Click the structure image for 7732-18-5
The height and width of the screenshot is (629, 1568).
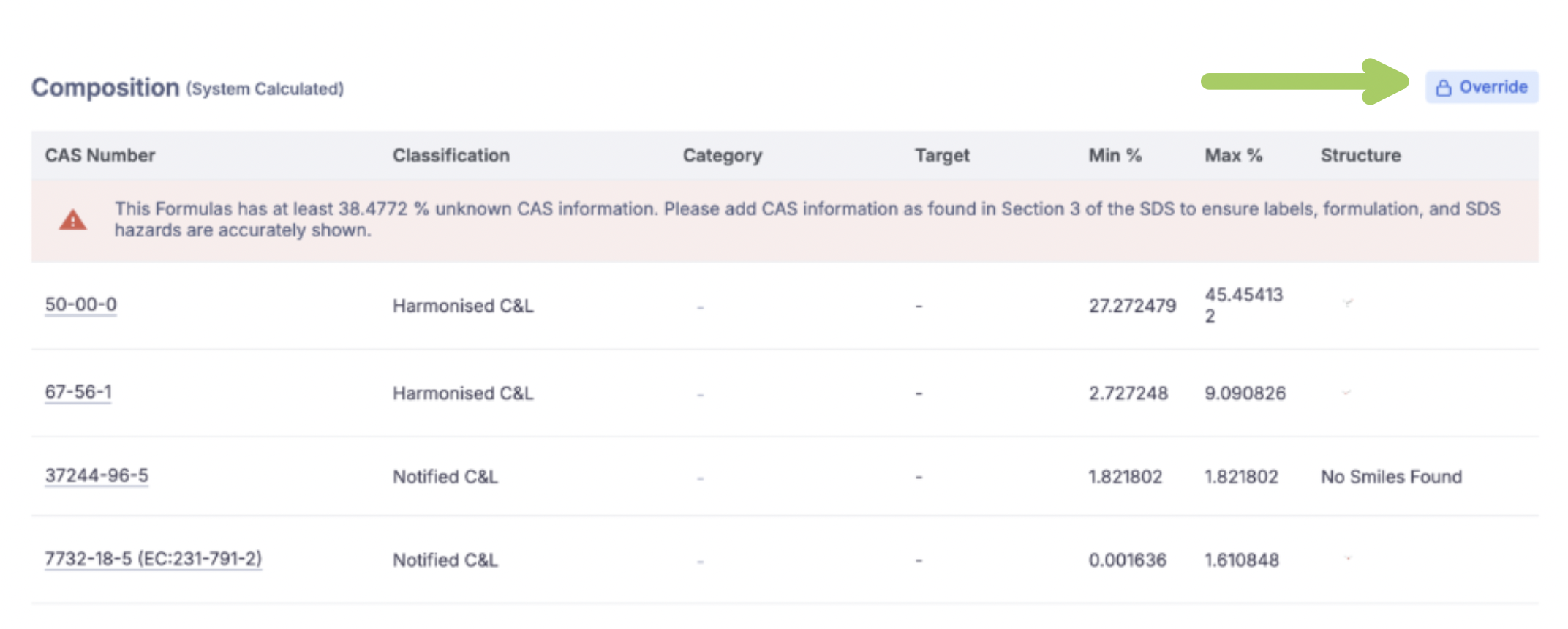1347,559
